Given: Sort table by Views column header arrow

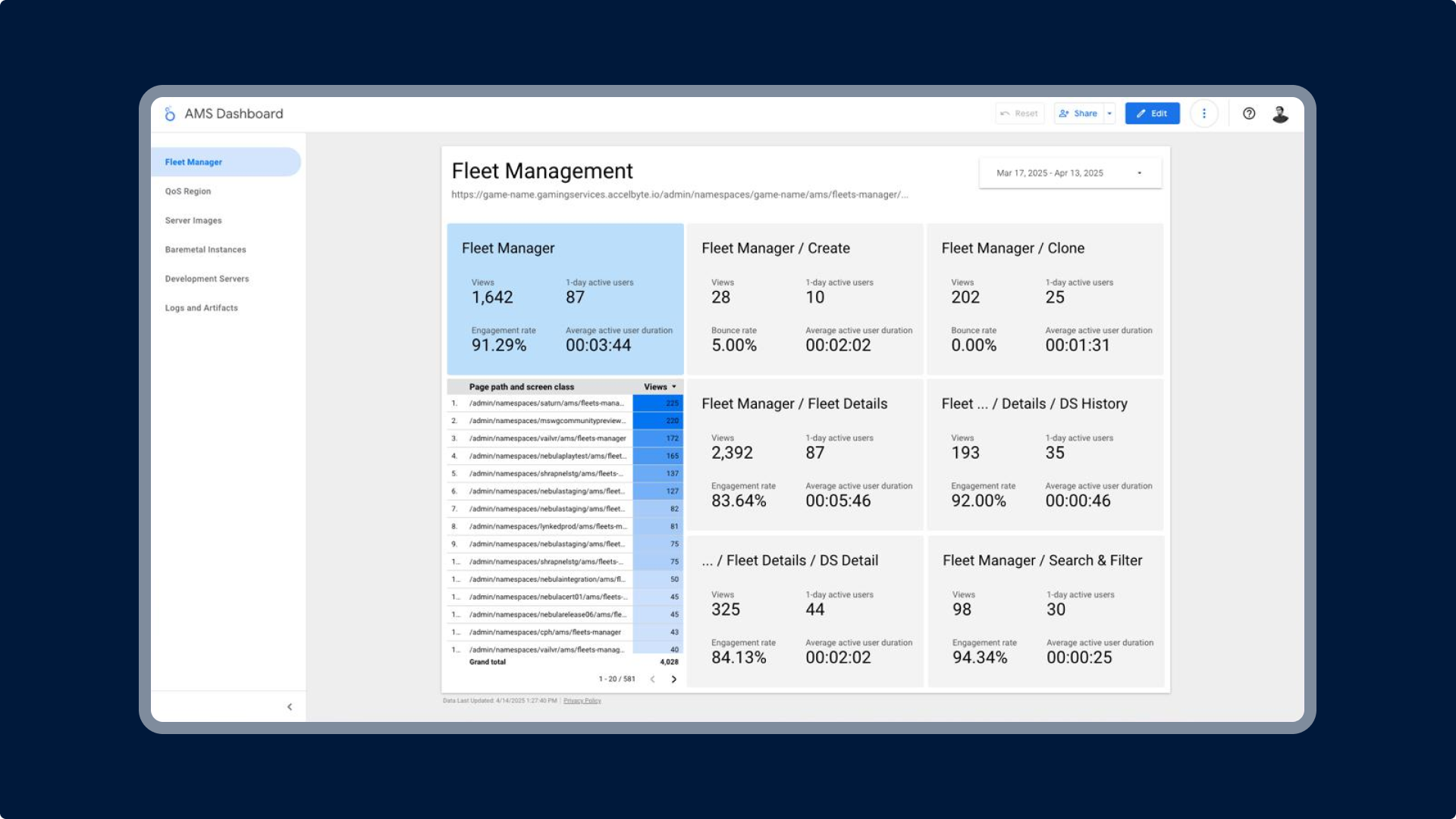Looking at the screenshot, I should [673, 387].
